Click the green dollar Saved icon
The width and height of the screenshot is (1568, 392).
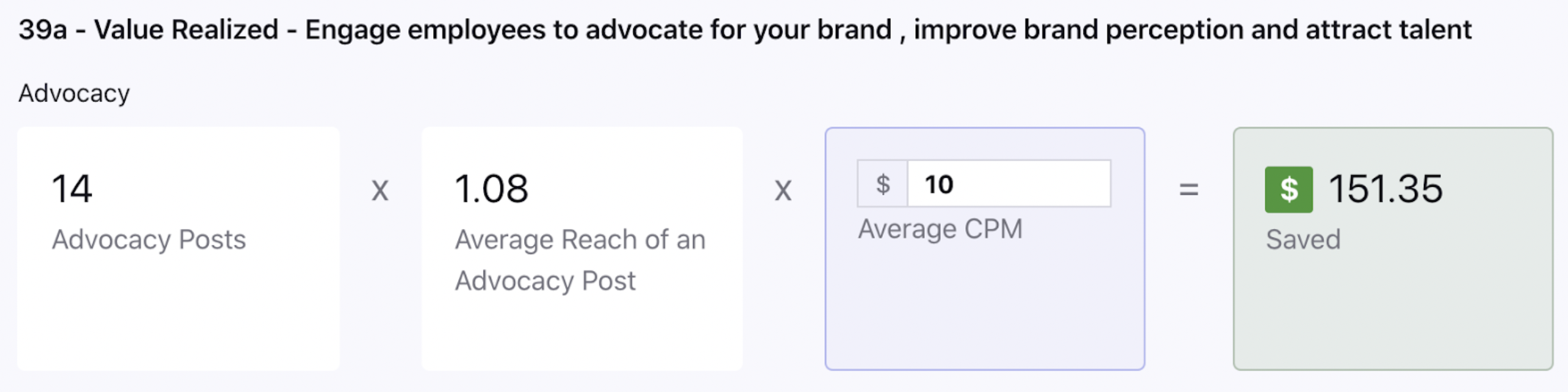tap(1288, 189)
